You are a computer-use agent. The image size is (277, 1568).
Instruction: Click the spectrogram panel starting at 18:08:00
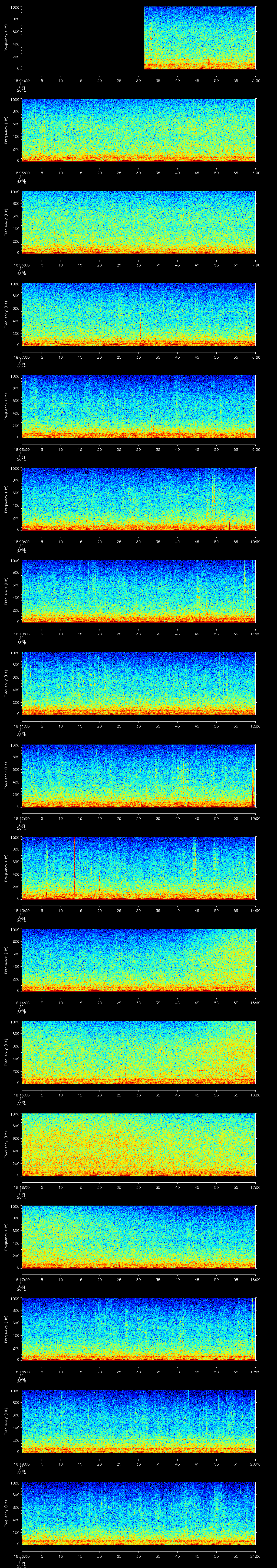coord(139,407)
